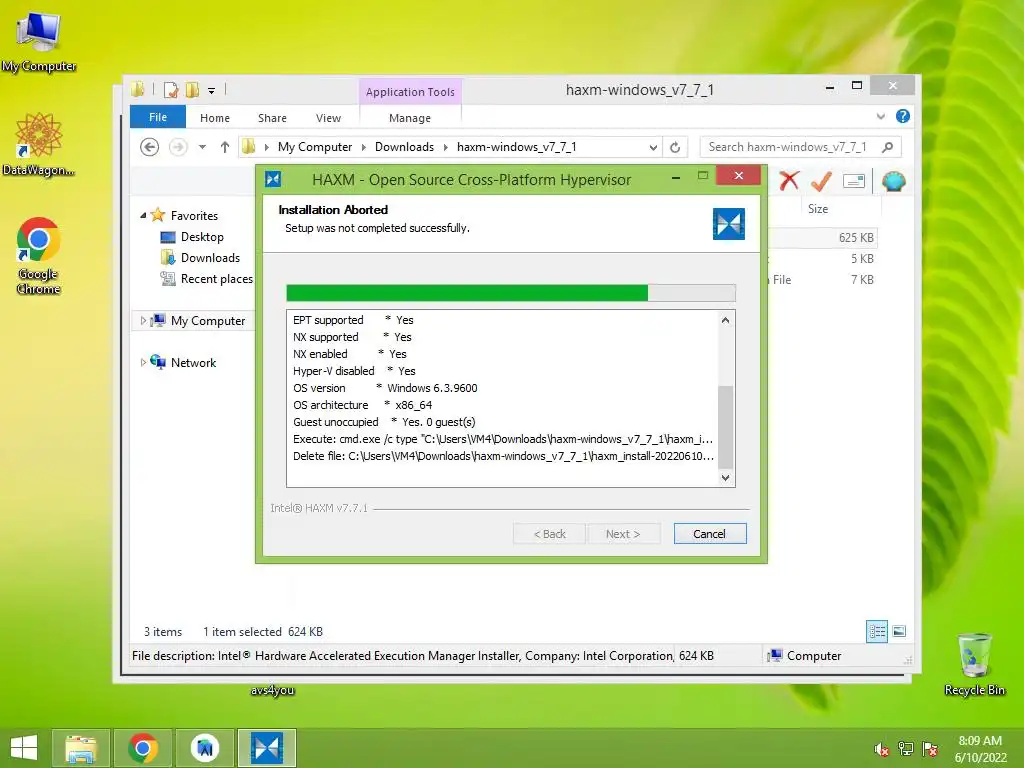
Task: Select the Application Tools contextual tab
Action: (410, 92)
